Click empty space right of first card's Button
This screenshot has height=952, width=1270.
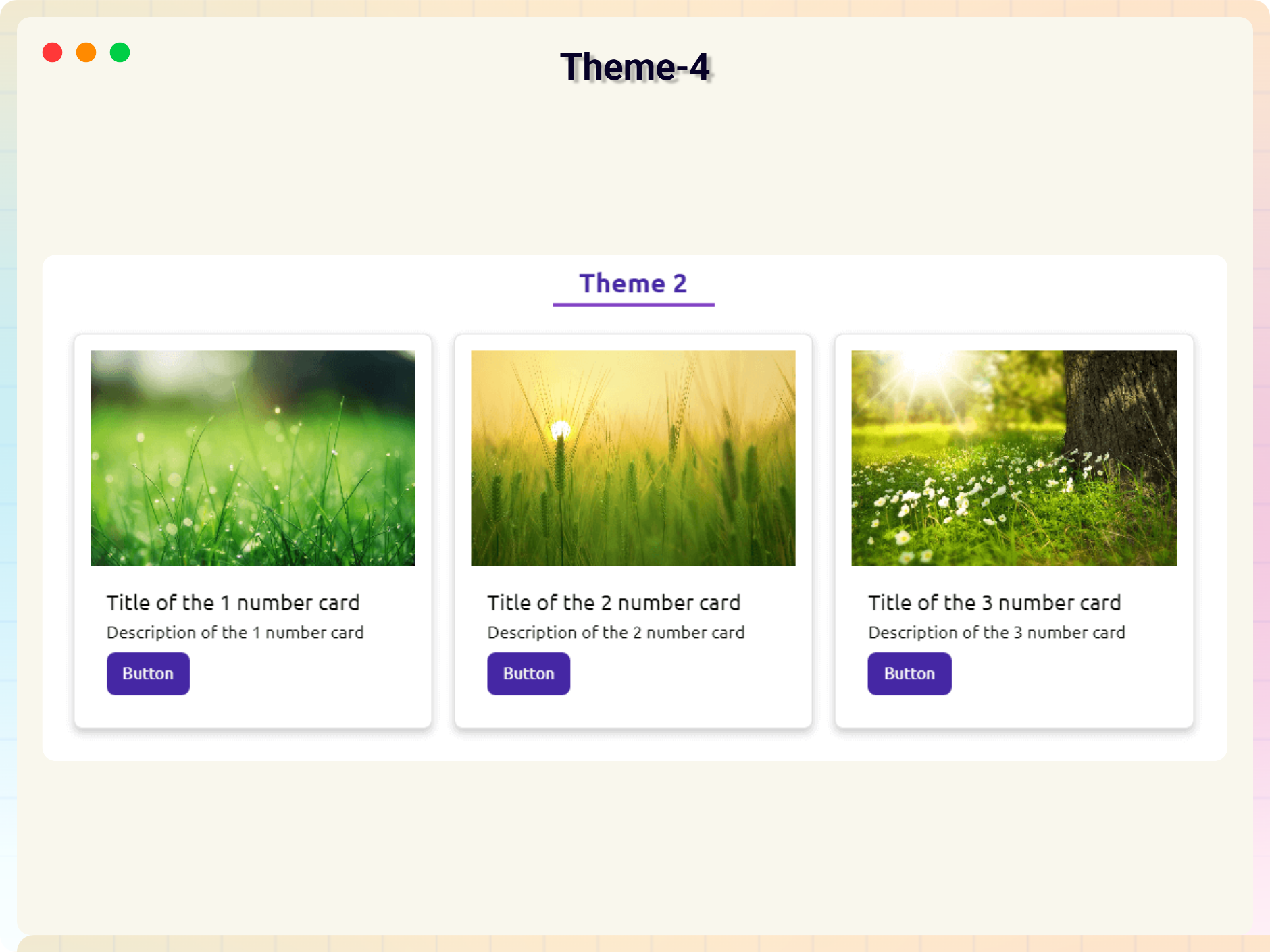tap(304, 674)
